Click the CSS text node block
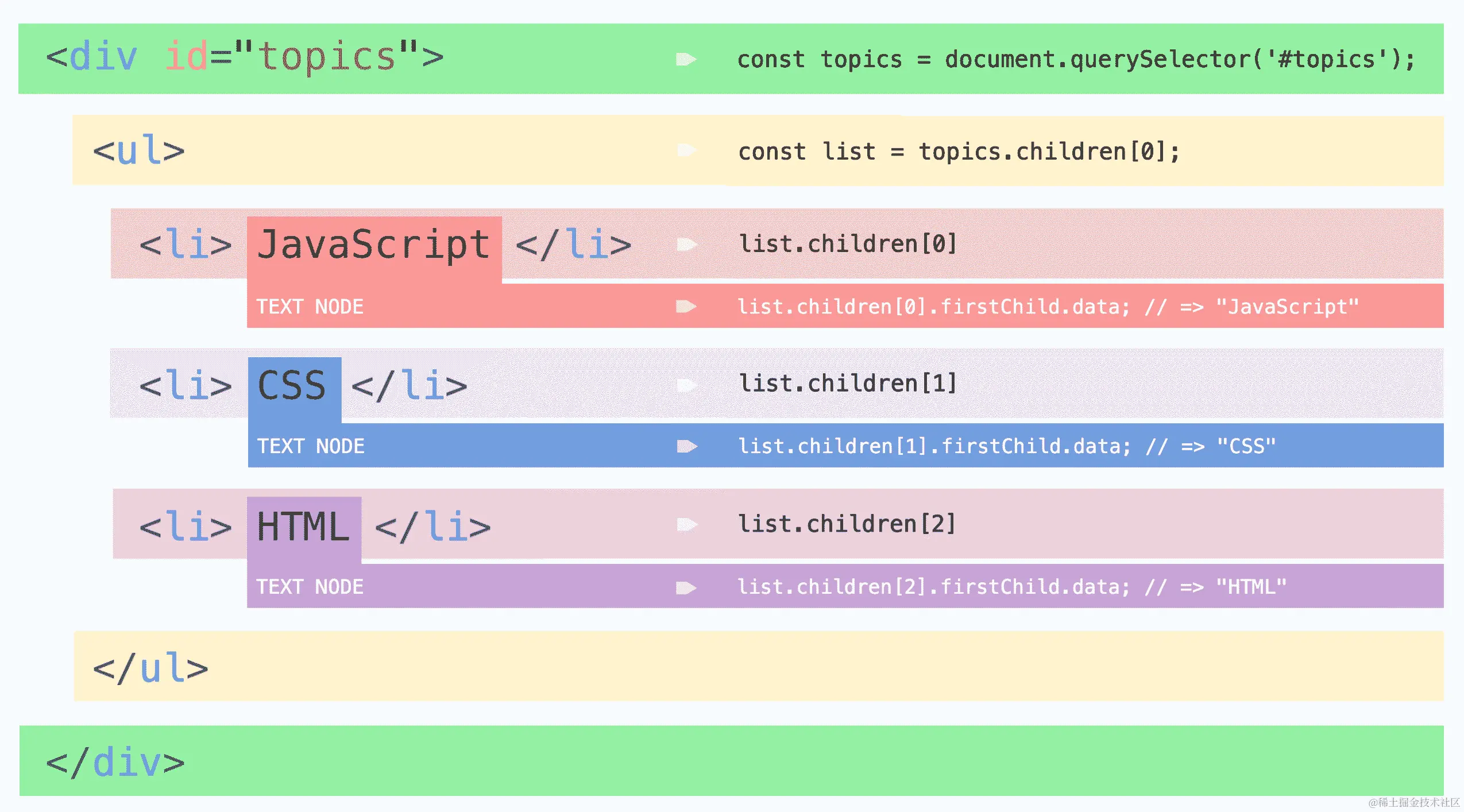The height and width of the screenshot is (812, 1464). [293, 386]
